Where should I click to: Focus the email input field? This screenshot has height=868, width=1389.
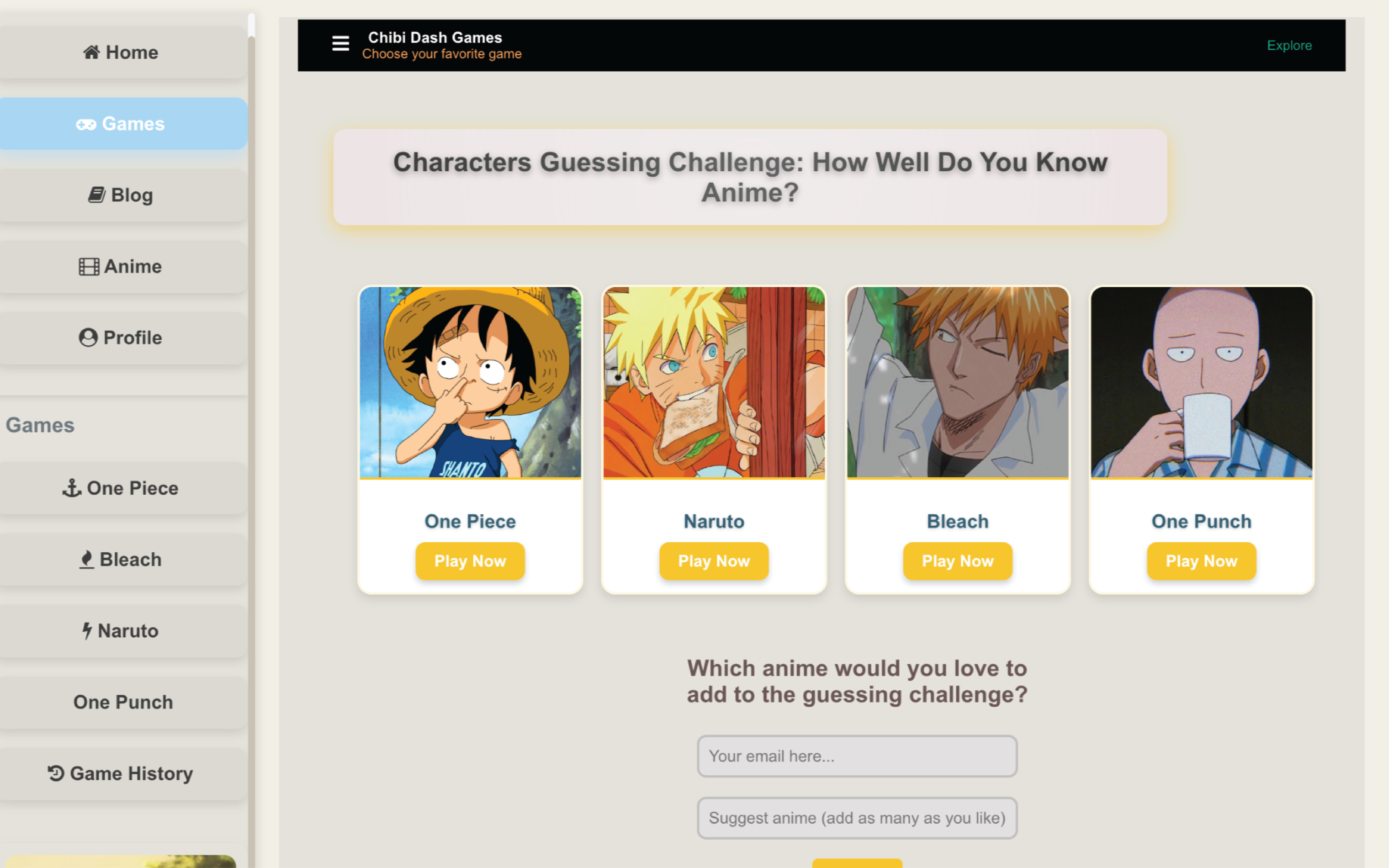coord(857,756)
